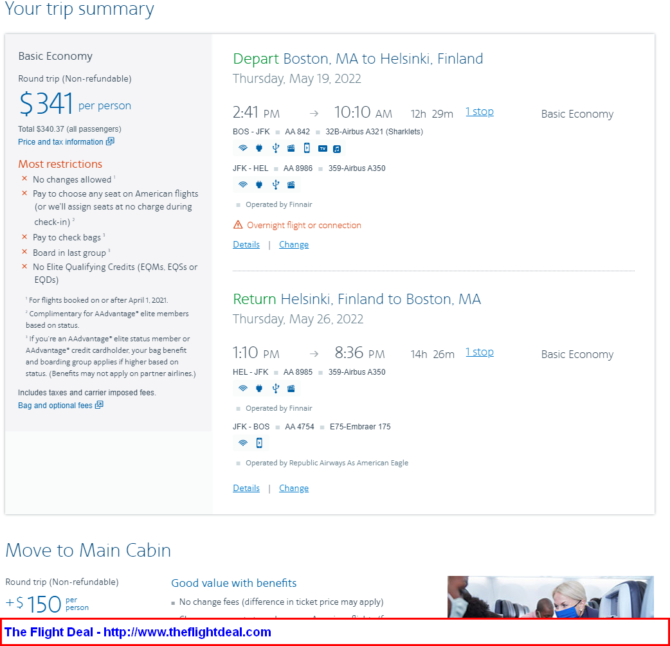The height and width of the screenshot is (646, 670).
Task: Click 'No changes allowed' restriction
Action: point(72,180)
